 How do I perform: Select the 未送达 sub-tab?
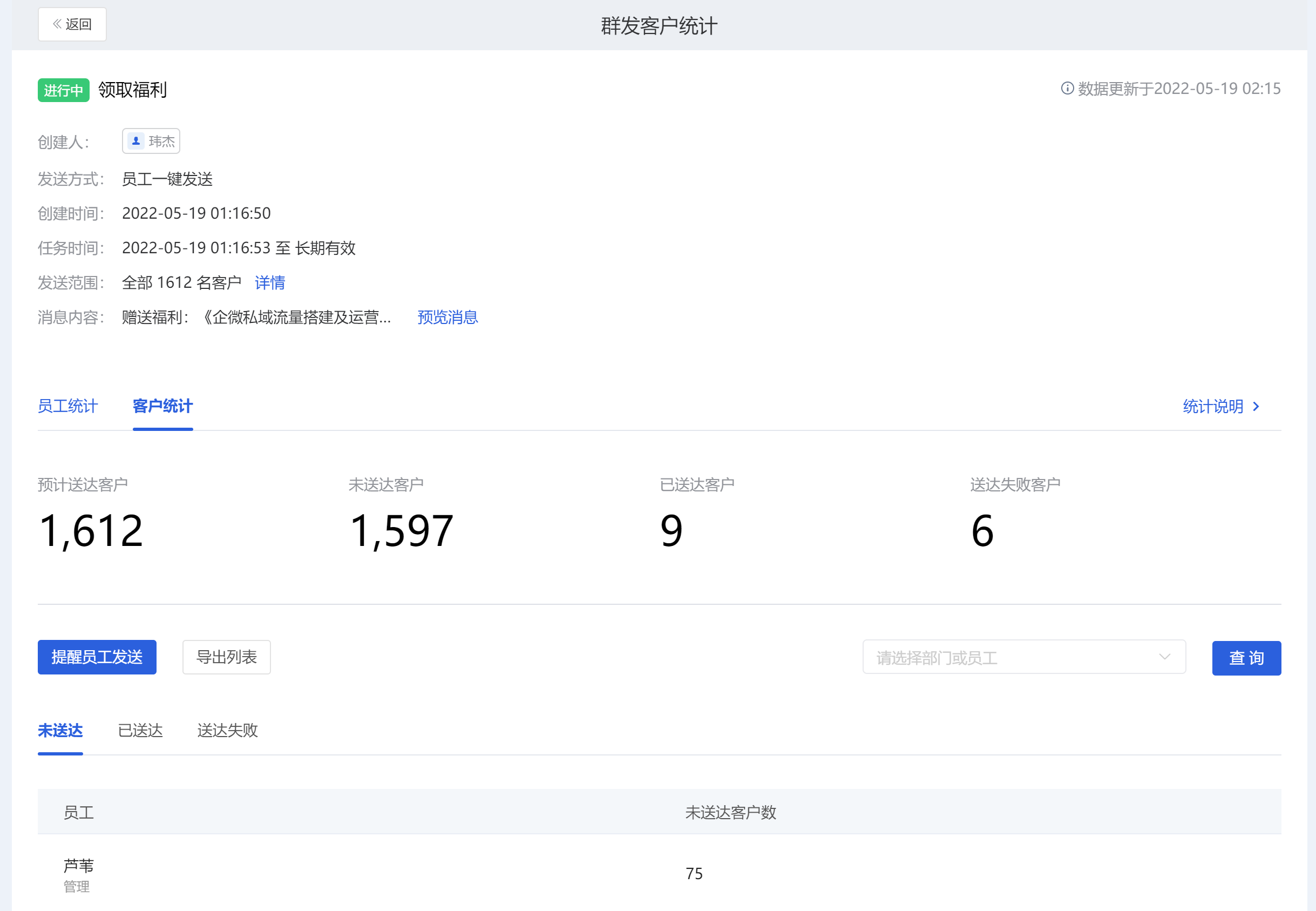coord(60,731)
